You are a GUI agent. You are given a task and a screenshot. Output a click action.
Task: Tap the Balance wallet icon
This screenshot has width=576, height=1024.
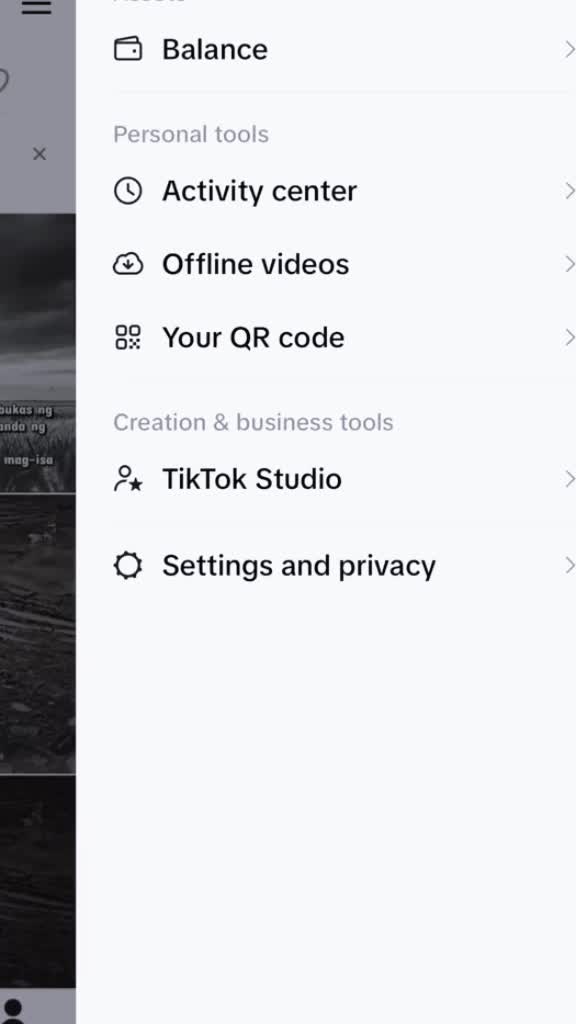click(128, 49)
